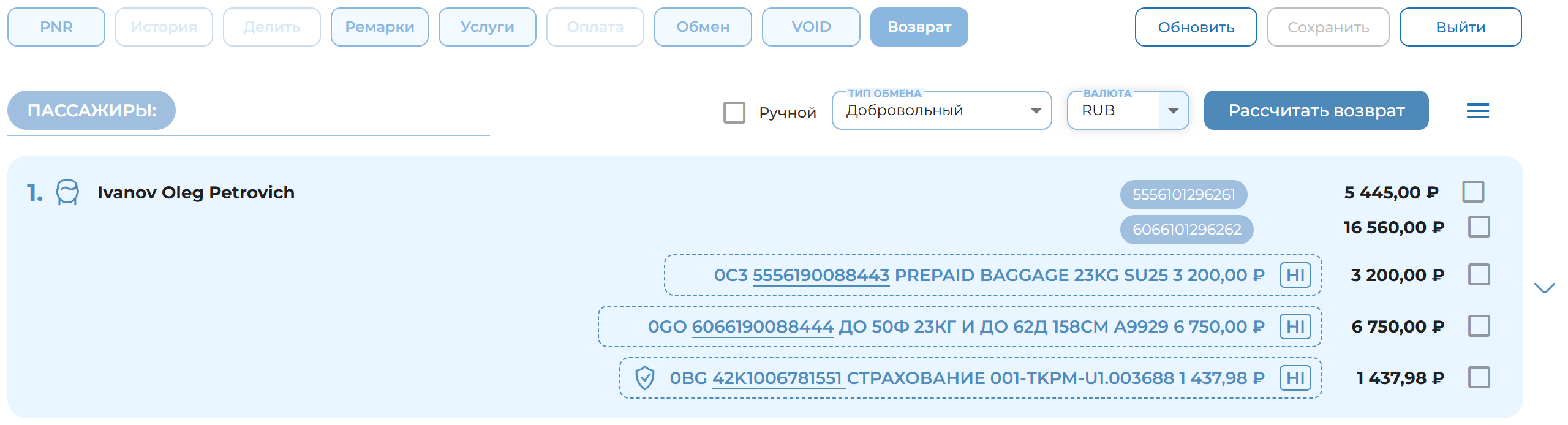Click the passenger avatar icon
The height and width of the screenshot is (425, 1568).
67,192
